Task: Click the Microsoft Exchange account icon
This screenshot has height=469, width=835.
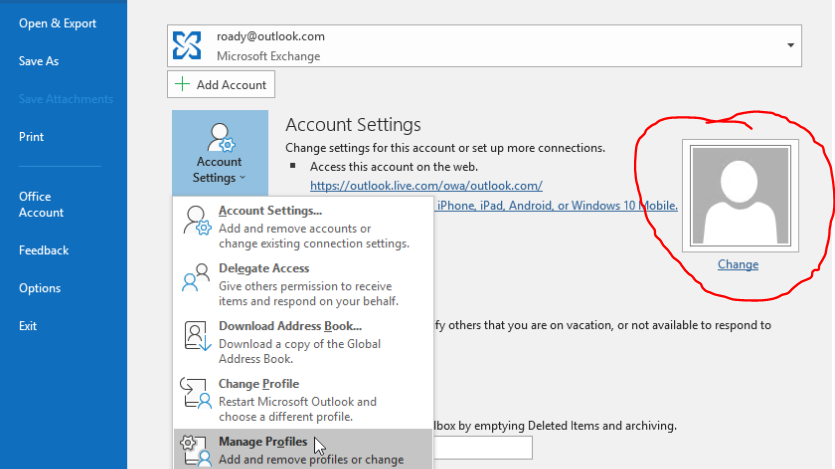Action: click(187, 46)
